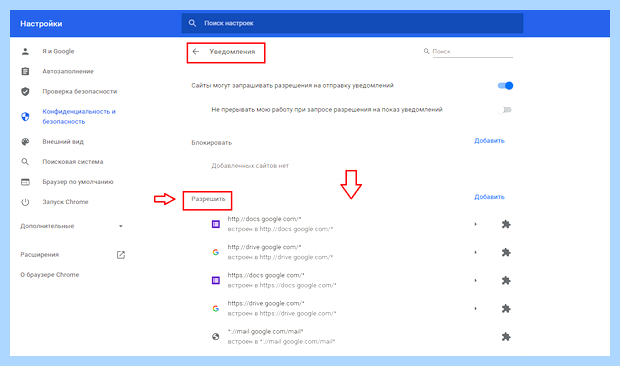
Task: Click the Google favicon of https://drive.google.com
Action: pos(215,308)
